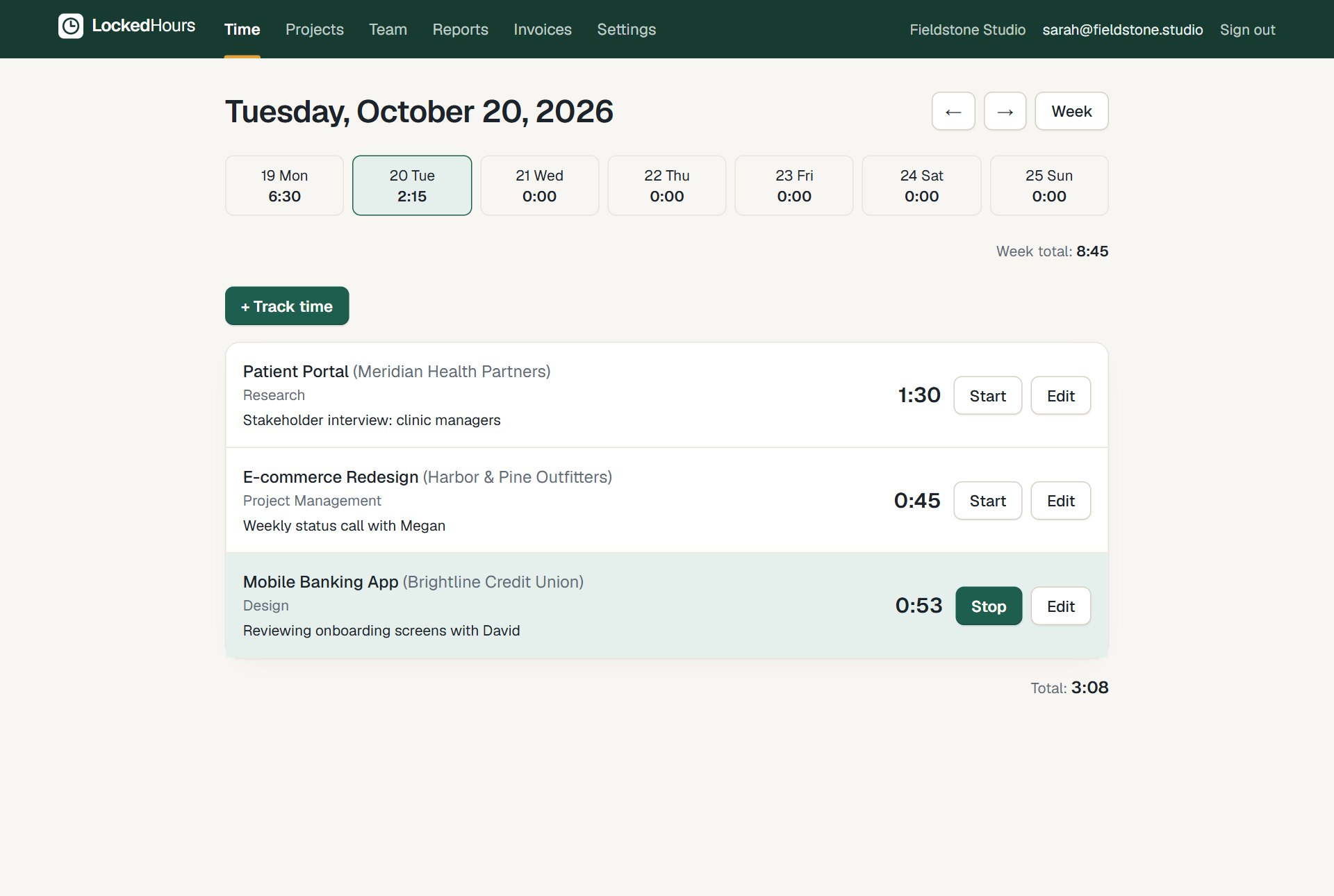The width and height of the screenshot is (1334, 896).
Task: Click the LockedHours clock logo icon
Action: coord(70,26)
